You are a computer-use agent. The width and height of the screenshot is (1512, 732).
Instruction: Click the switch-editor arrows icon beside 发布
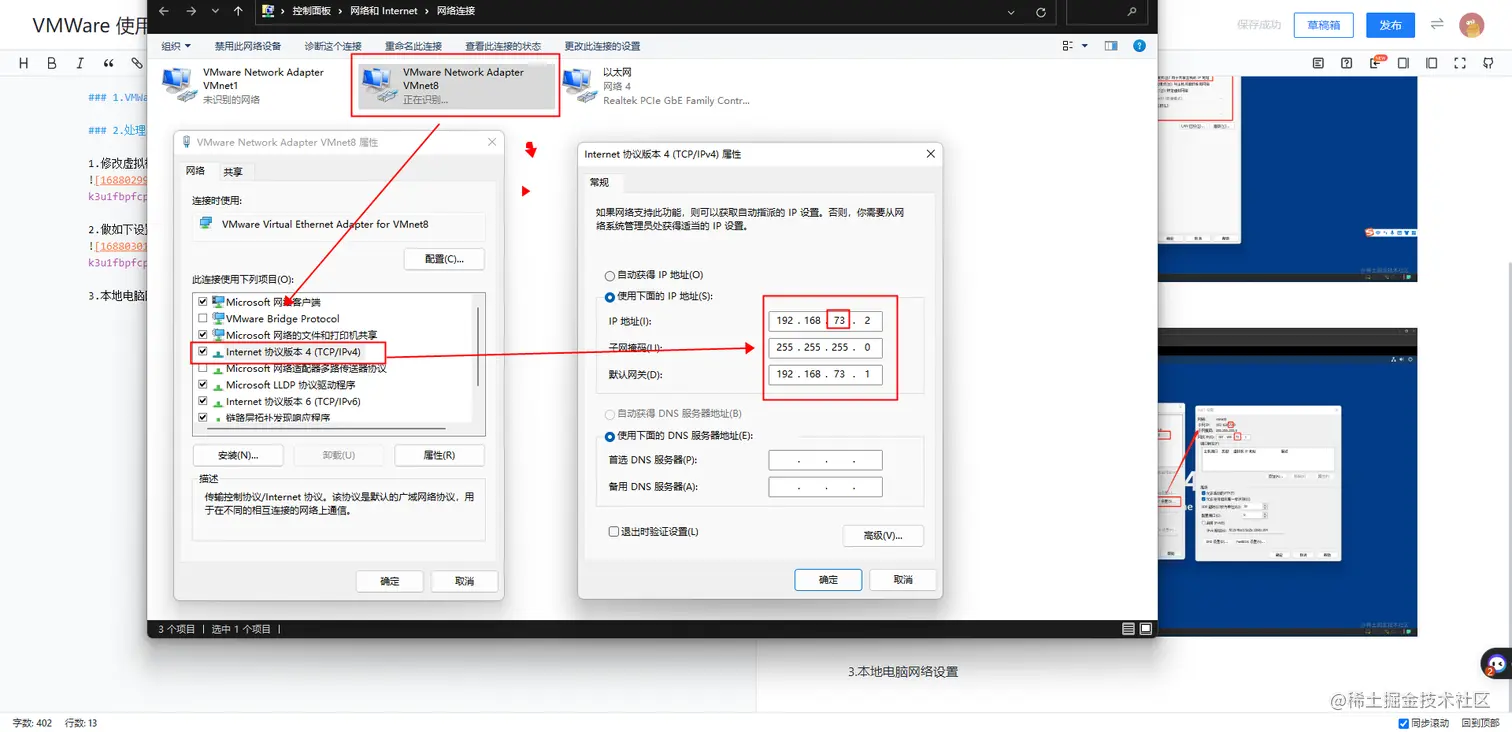click(1437, 24)
